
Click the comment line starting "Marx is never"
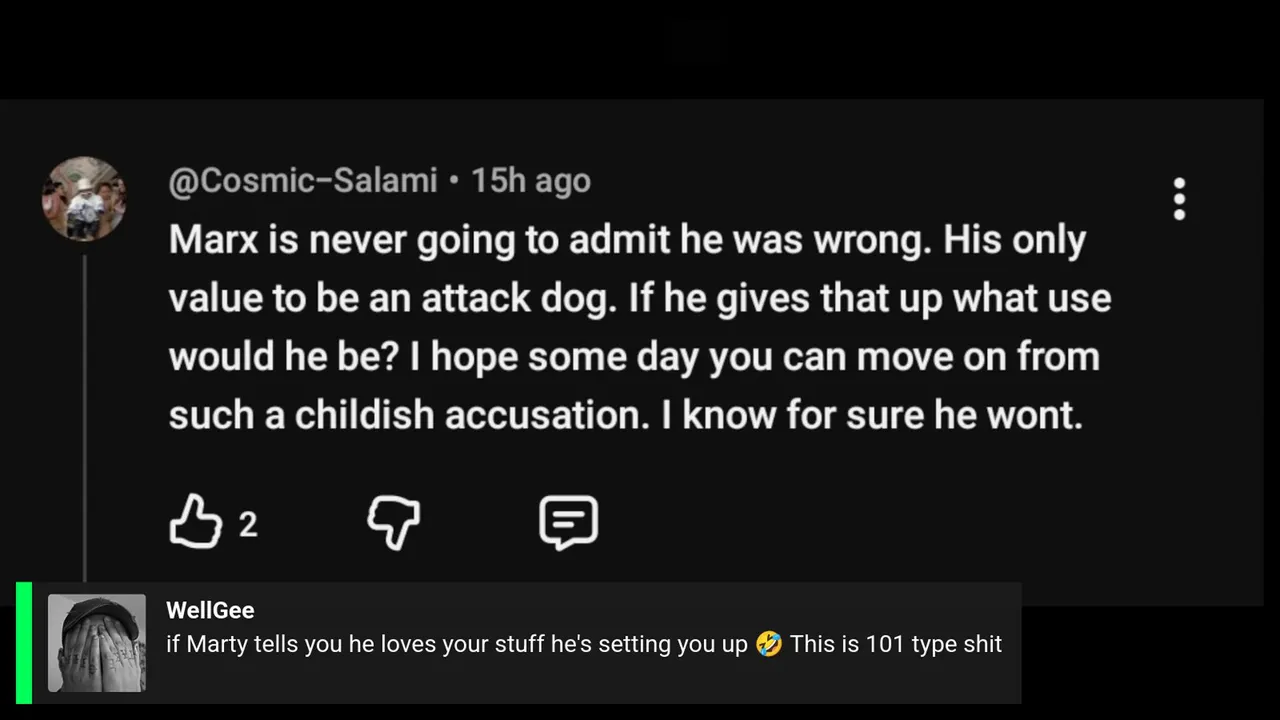(626, 240)
